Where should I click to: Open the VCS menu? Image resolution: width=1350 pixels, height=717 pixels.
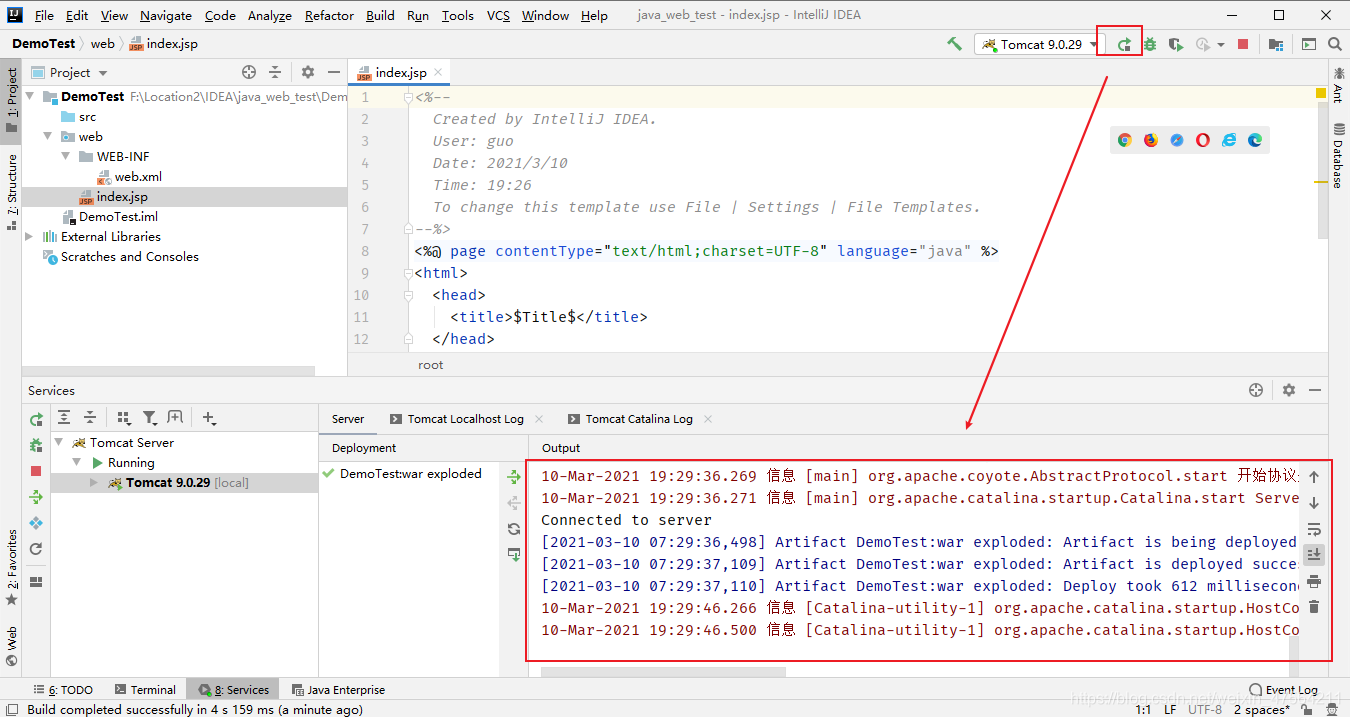(x=498, y=15)
